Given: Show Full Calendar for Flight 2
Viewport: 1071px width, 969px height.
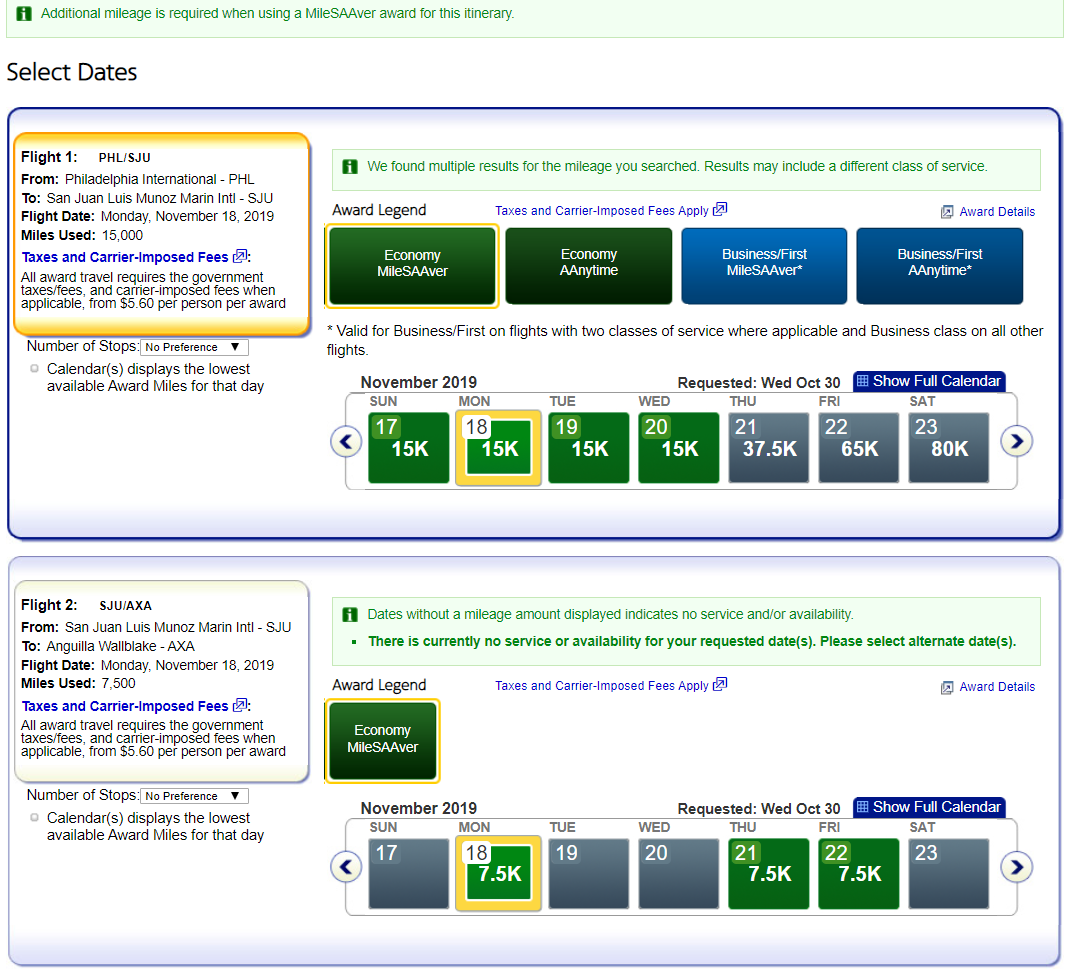Looking at the screenshot, I should point(928,807).
